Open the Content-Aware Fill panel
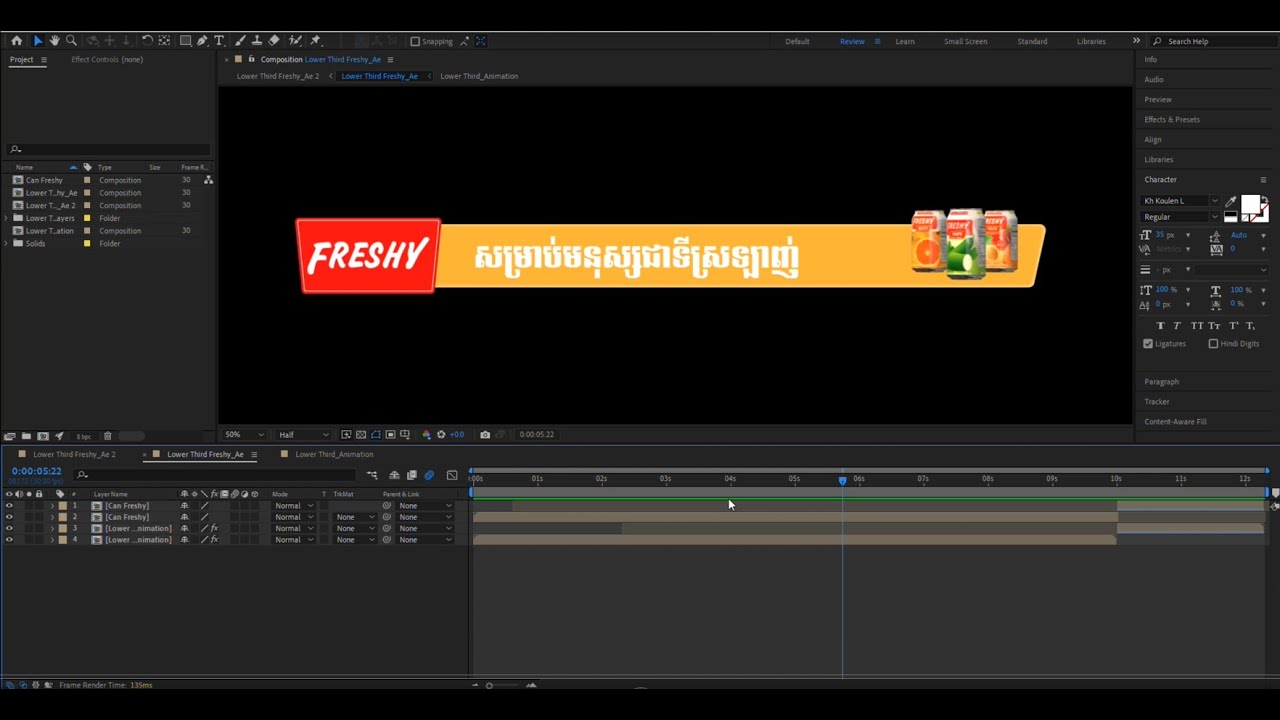The width and height of the screenshot is (1280, 720). [1175, 422]
